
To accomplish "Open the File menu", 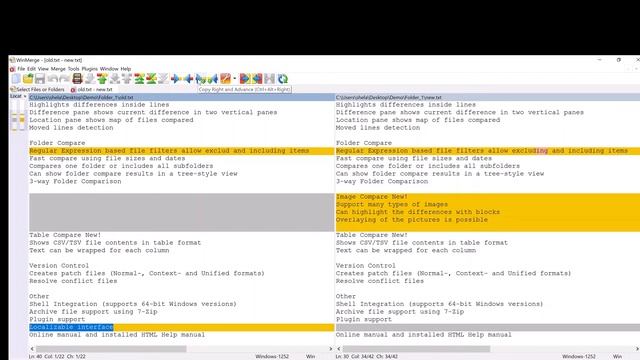I will [21, 69].
